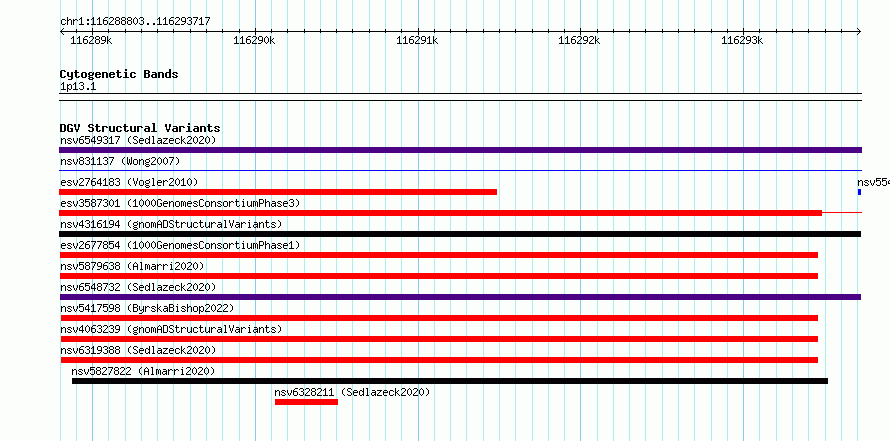
Task: Click the right arrowhead of the ruler
Action: coord(859,31)
